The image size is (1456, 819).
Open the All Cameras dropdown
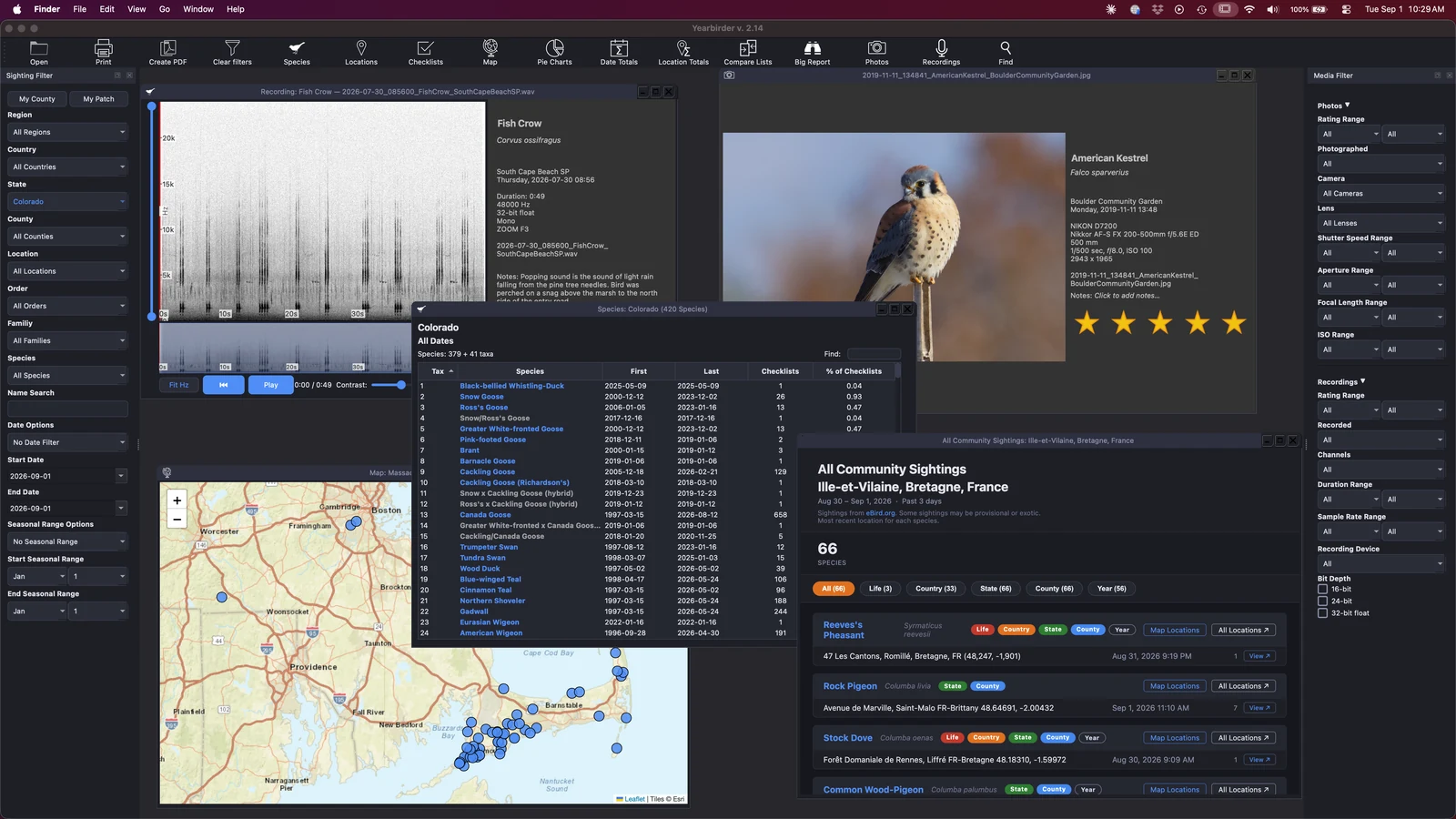click(1381, 193)
